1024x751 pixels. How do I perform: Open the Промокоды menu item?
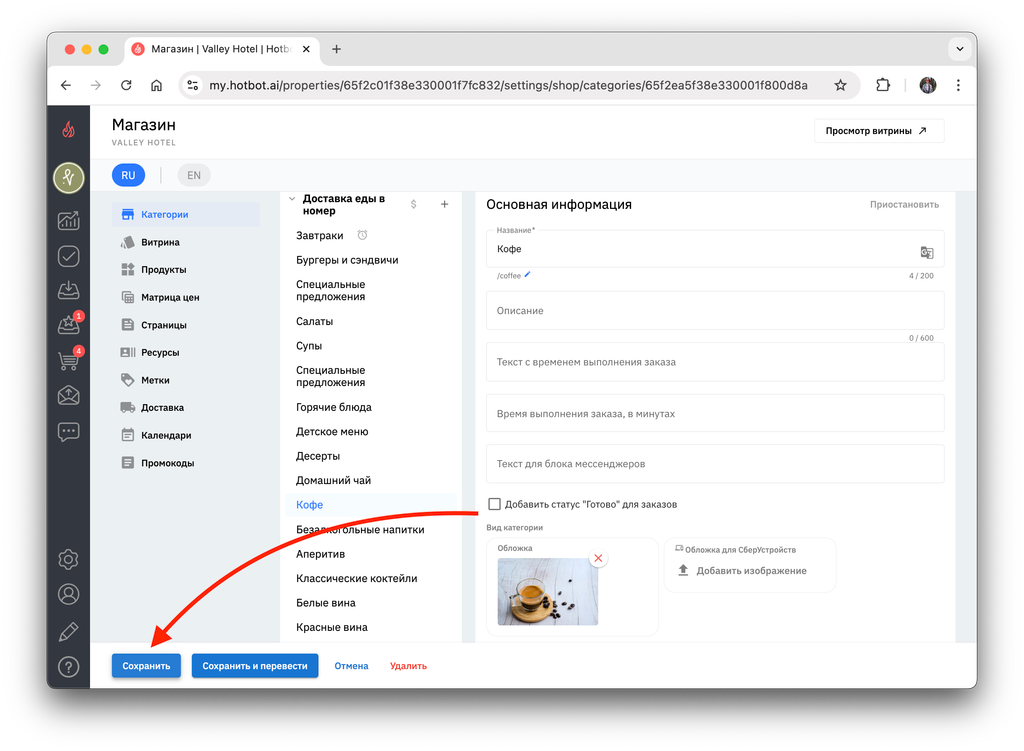click(185, 463)
